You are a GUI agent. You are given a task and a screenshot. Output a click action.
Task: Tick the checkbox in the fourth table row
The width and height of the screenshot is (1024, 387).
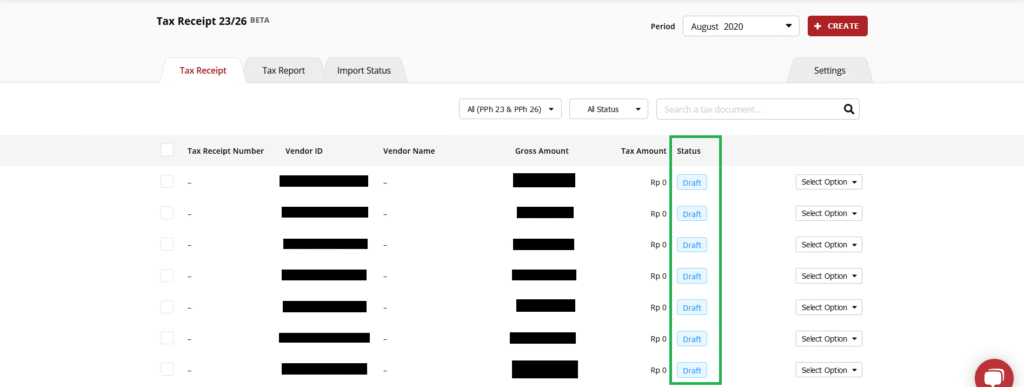tap(167, 275)
